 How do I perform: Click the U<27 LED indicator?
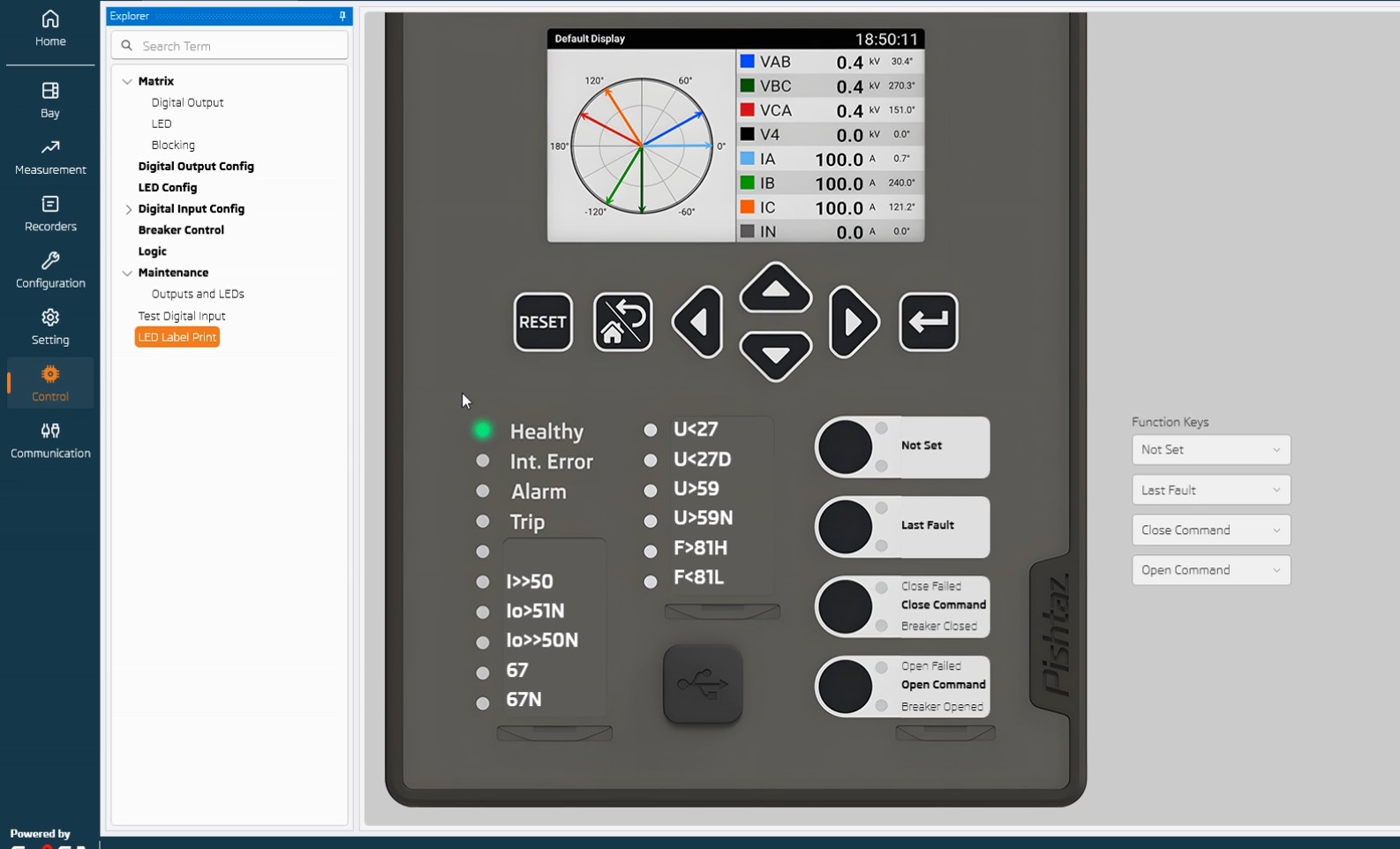(651, 430)
